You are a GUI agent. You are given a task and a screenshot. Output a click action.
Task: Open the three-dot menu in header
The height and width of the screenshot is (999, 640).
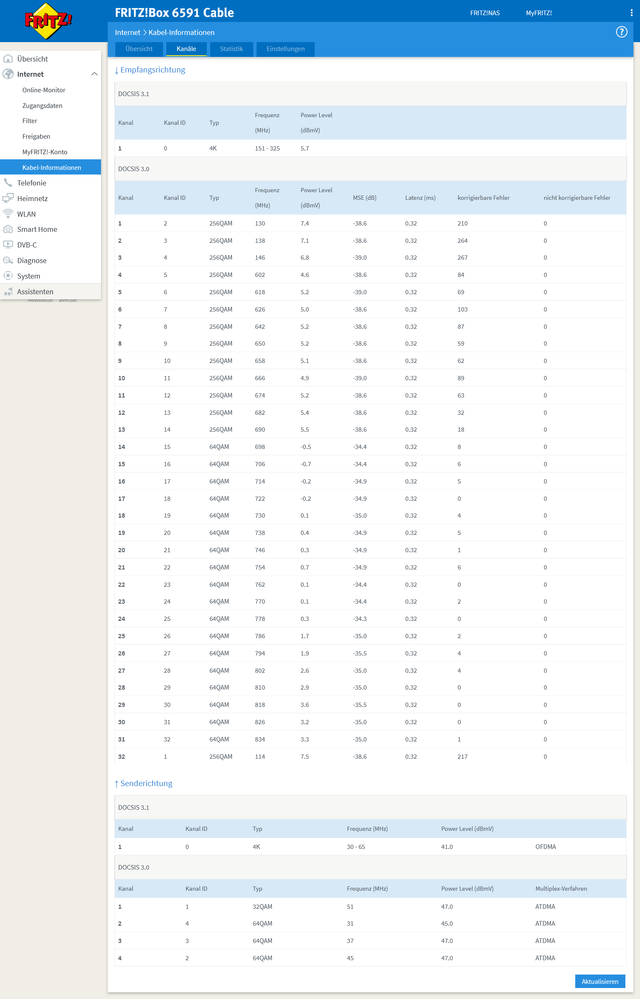[x=631, y=13]
